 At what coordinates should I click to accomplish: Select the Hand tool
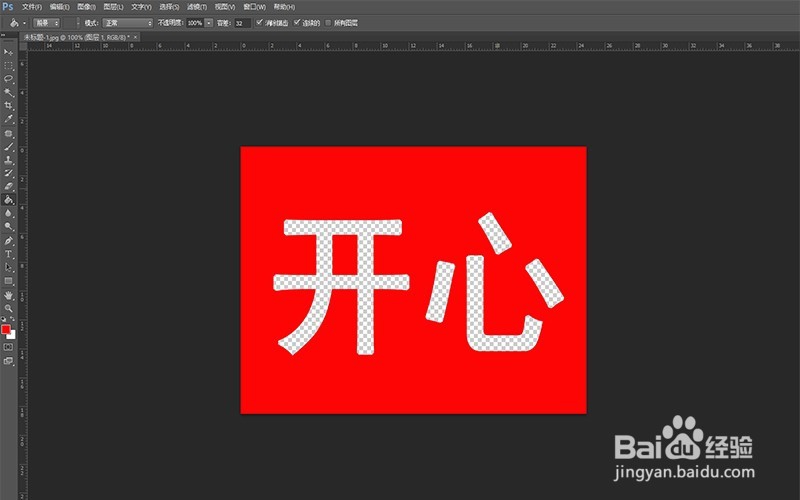point(8,295)
